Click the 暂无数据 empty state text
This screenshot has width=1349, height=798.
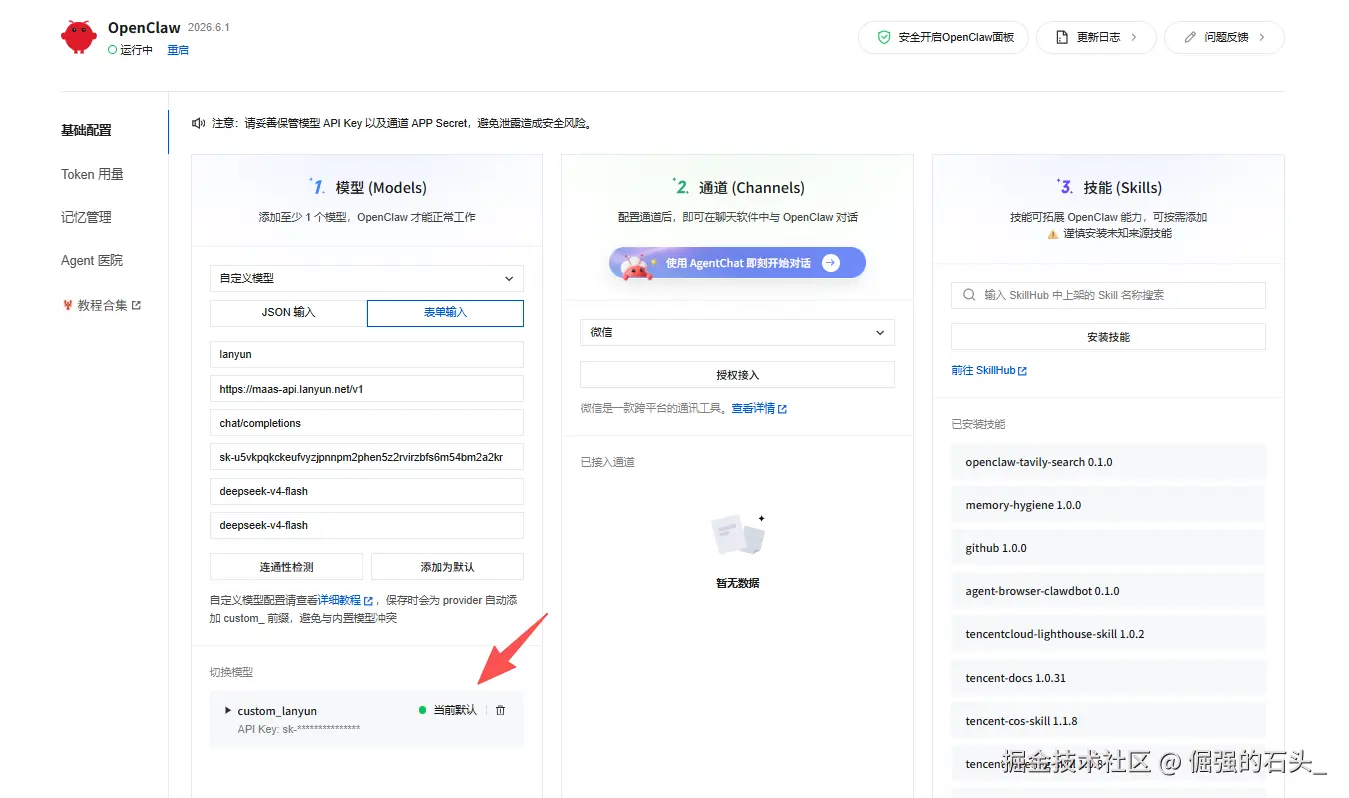pyautogui.click(x=738, y=583)
